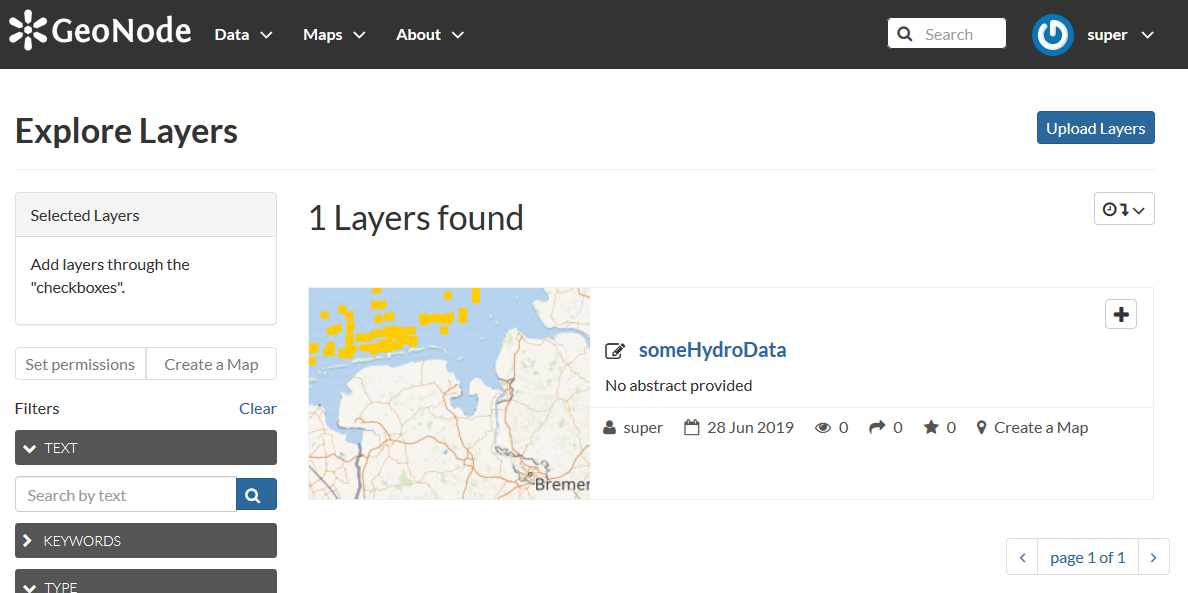Click the Selected Layers panel header
Viewport: 1188px width, 593px height.
coord(145,215)
